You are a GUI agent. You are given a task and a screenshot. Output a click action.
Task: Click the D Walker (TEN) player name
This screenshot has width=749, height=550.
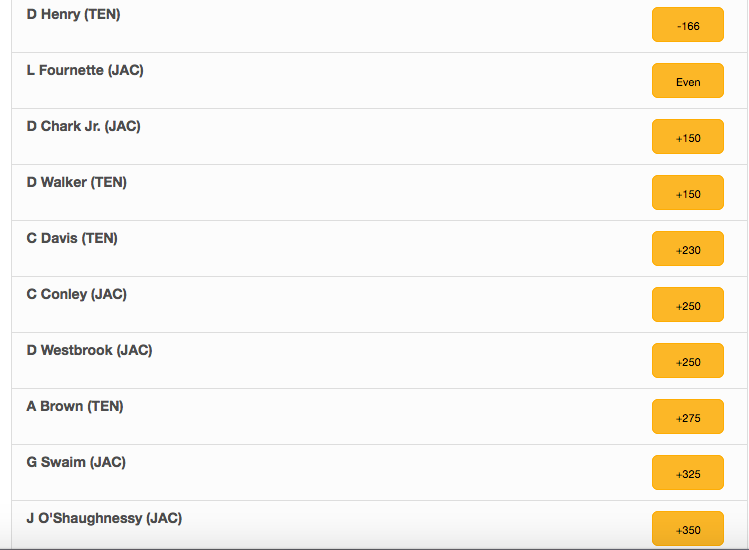tap(76, 183)
